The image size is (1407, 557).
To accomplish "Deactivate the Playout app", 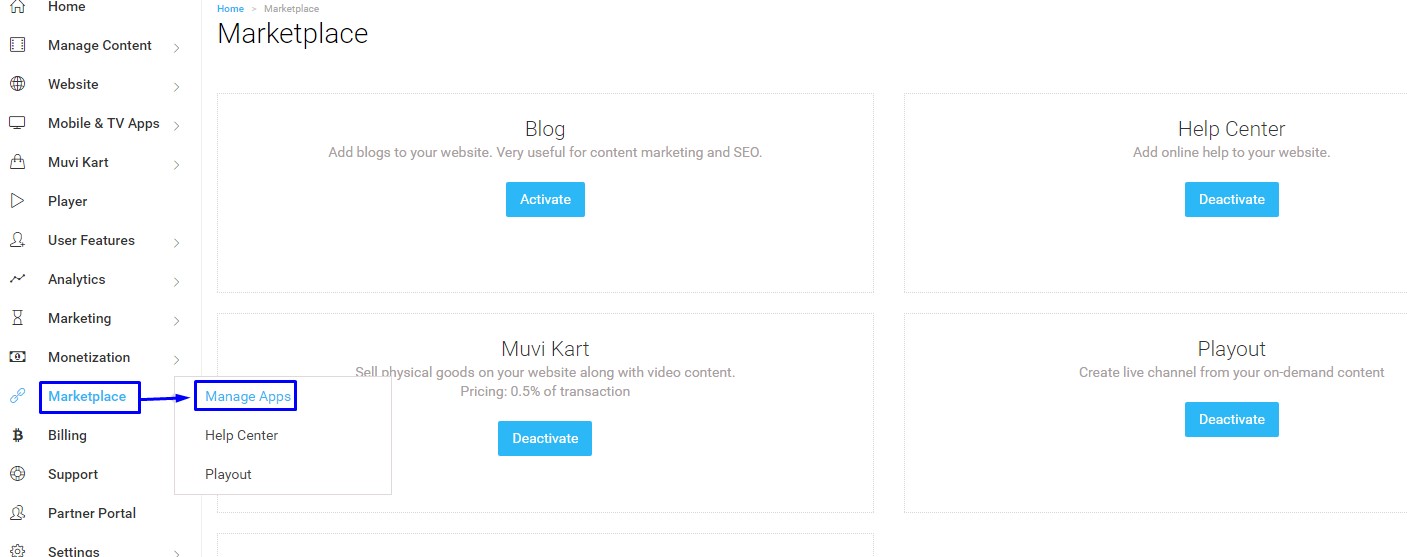I will (x=1231, y=419).
